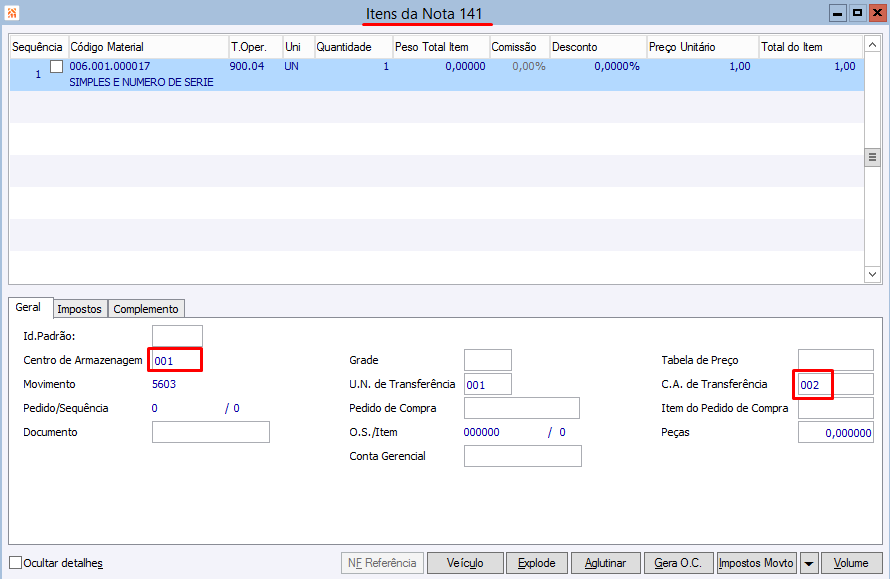Click the Total do Item column header

[x=811, y=47]
